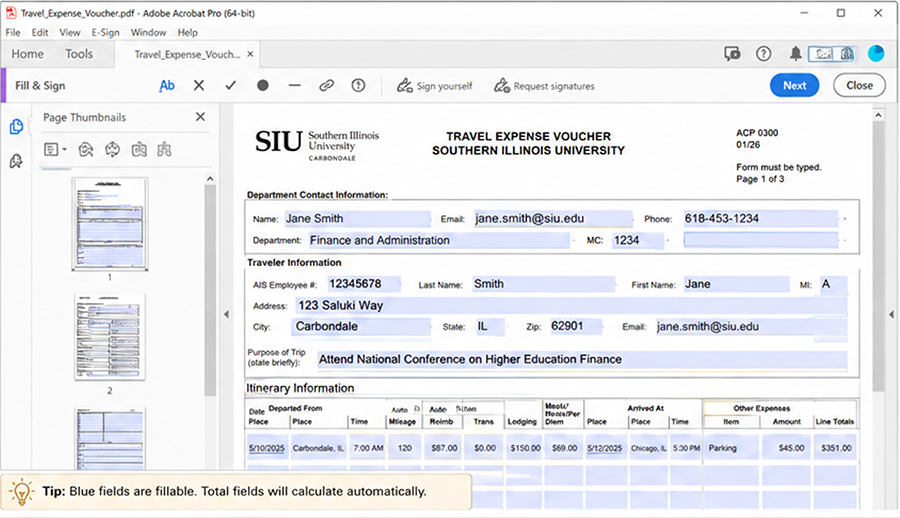Image resolution: width=900 pixels, height=518 pixels.
Task: Select the checkmark tool
Action: coord(231,86)
